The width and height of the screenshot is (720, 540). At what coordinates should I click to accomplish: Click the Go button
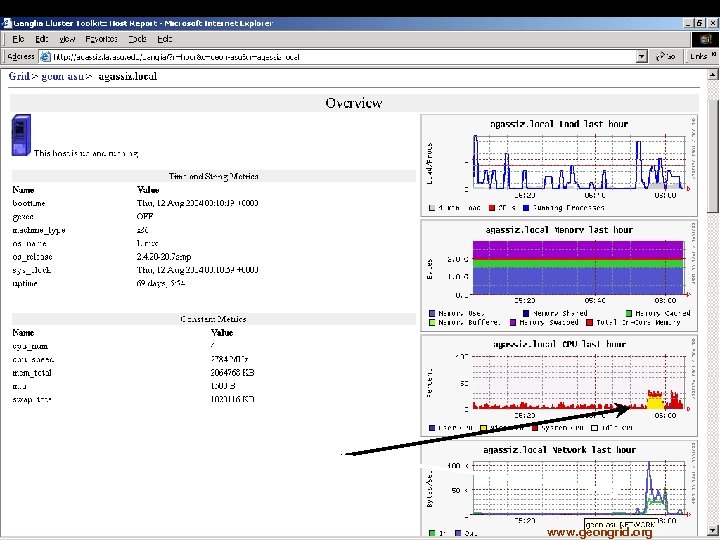coord(665,56)
